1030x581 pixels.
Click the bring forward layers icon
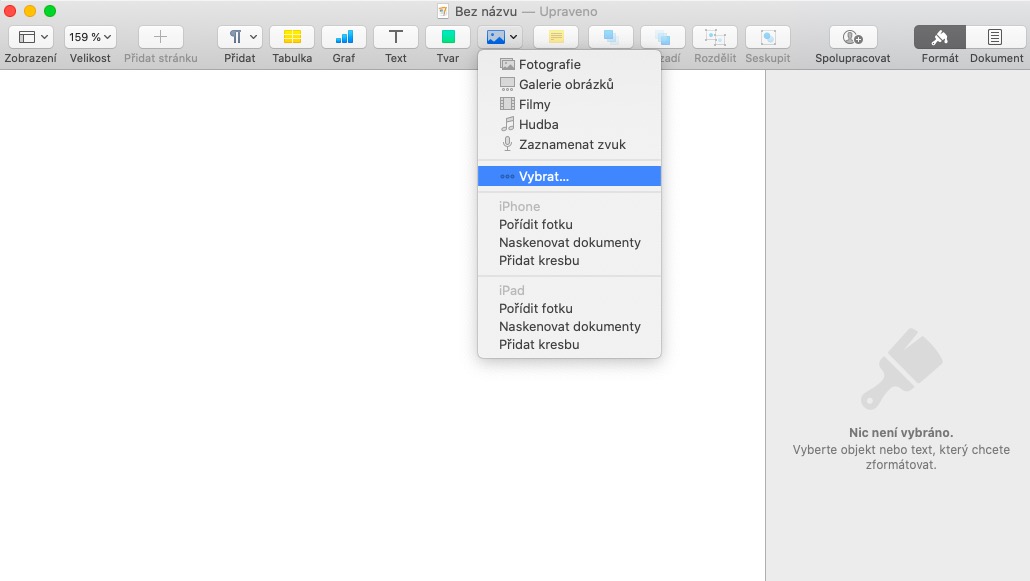[611, 37]
